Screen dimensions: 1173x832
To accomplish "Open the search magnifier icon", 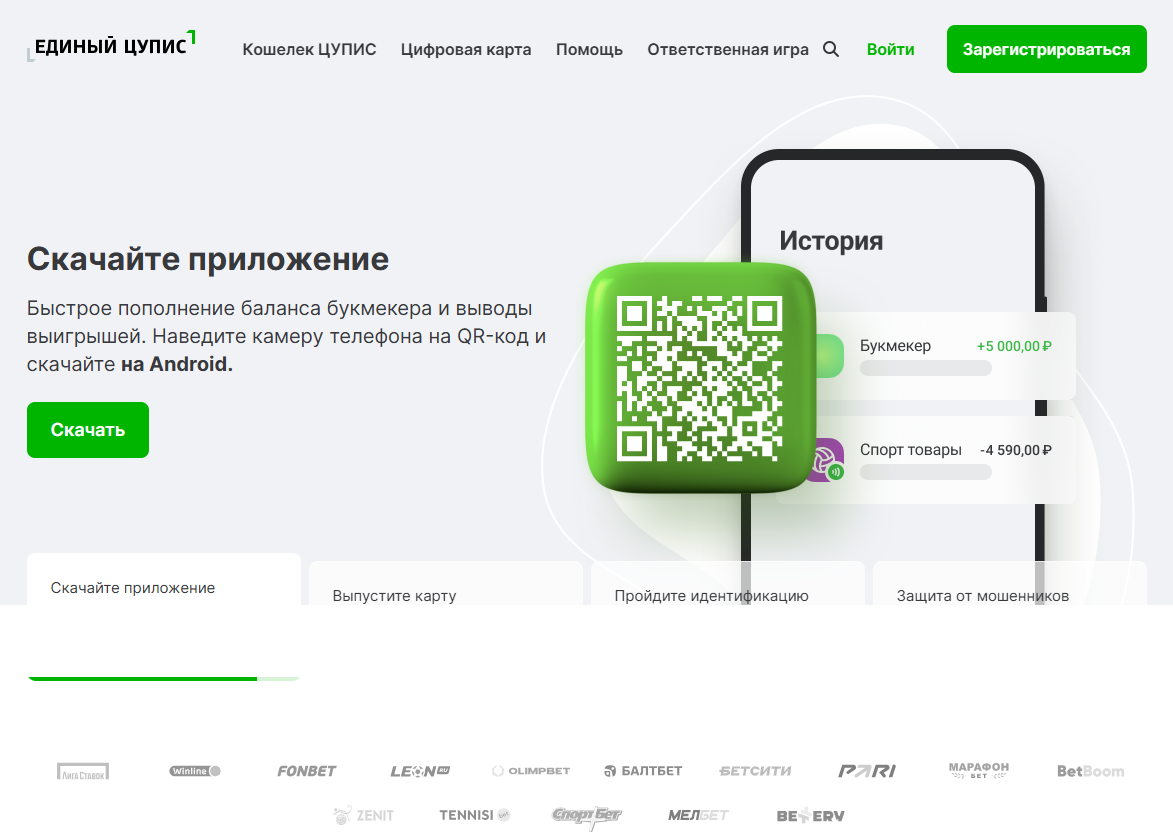I will tap(830, 49).
